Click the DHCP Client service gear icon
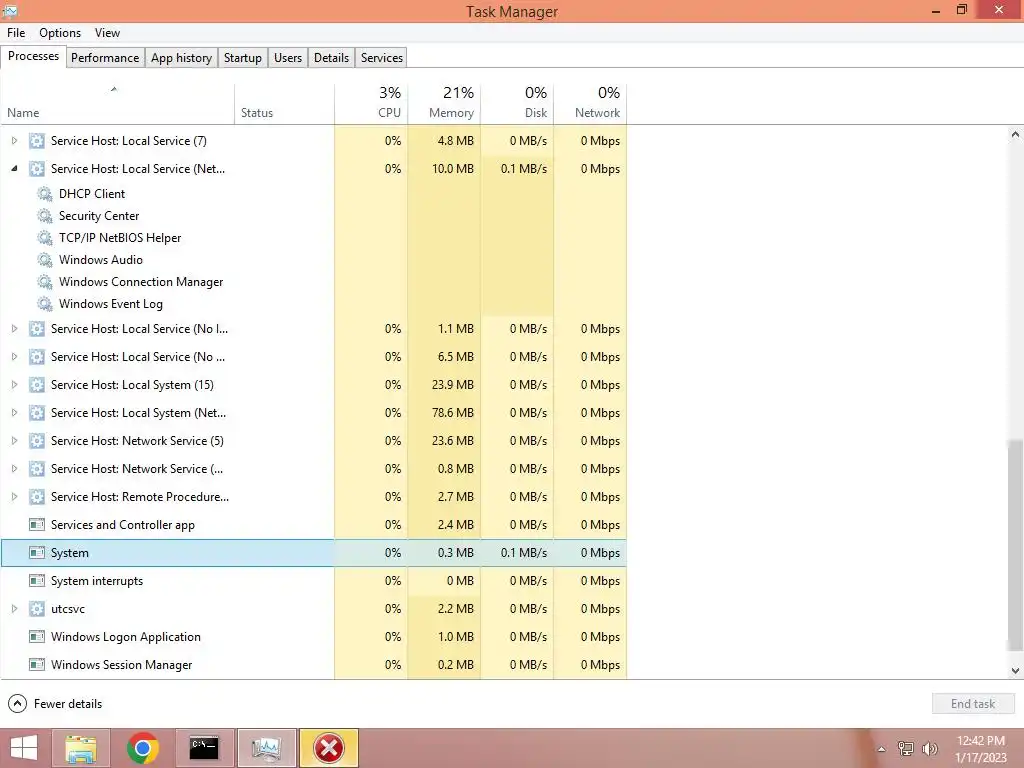The width and height of the screenshot is (1024, 768). point(44,194)
